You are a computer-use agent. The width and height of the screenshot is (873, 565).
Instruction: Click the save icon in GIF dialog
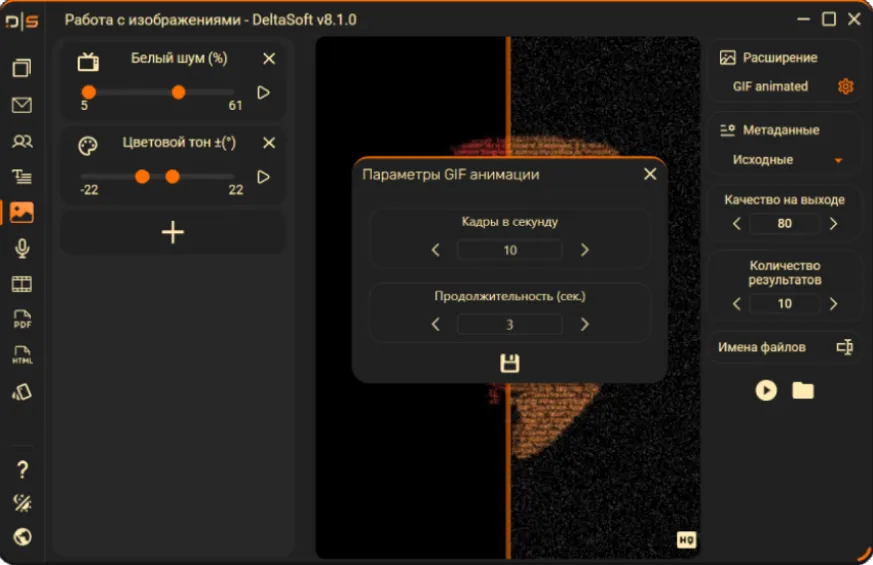[x=509, y=363]
